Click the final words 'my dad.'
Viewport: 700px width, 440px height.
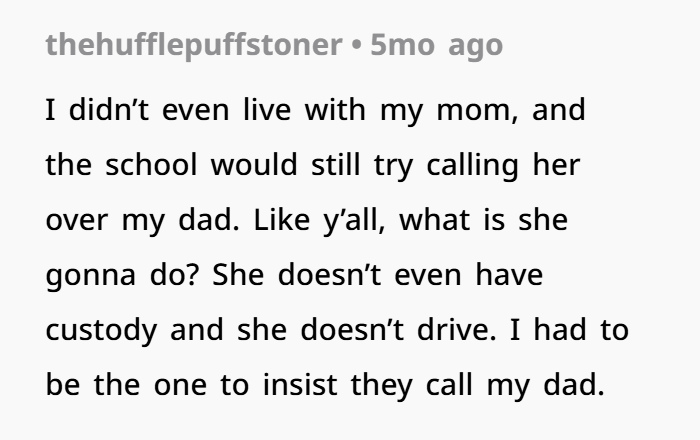(x=546, y=386)
